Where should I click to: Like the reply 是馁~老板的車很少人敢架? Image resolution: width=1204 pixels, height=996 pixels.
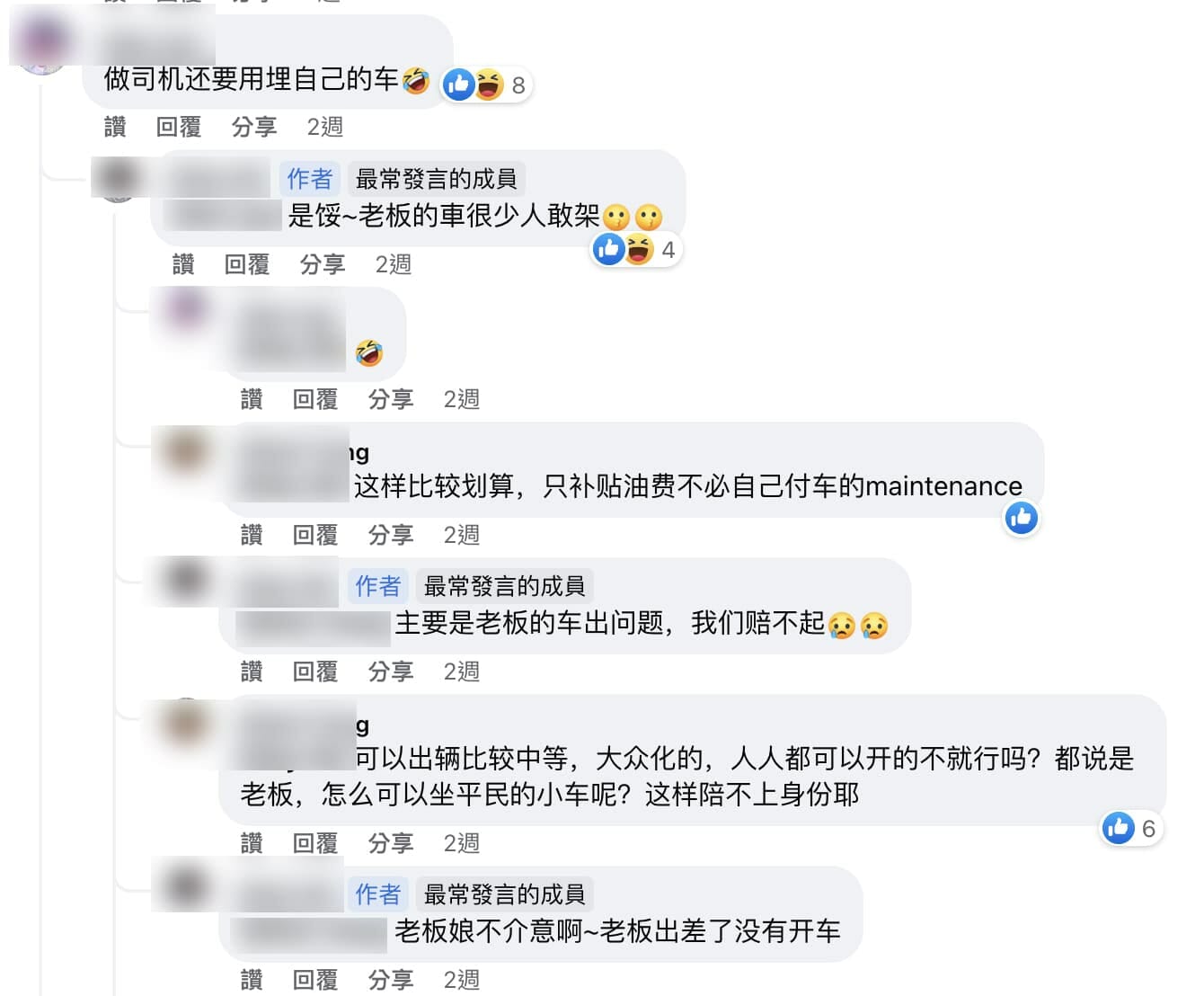183,264
